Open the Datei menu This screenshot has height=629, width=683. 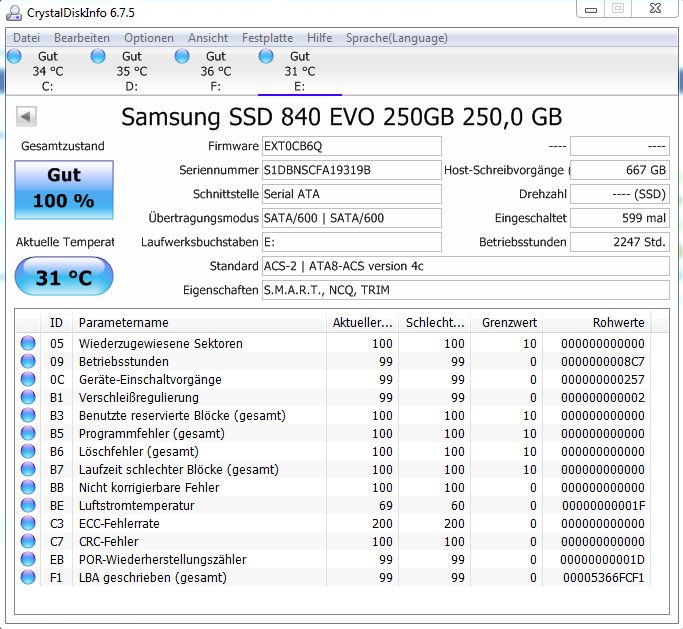coord(26,38)
